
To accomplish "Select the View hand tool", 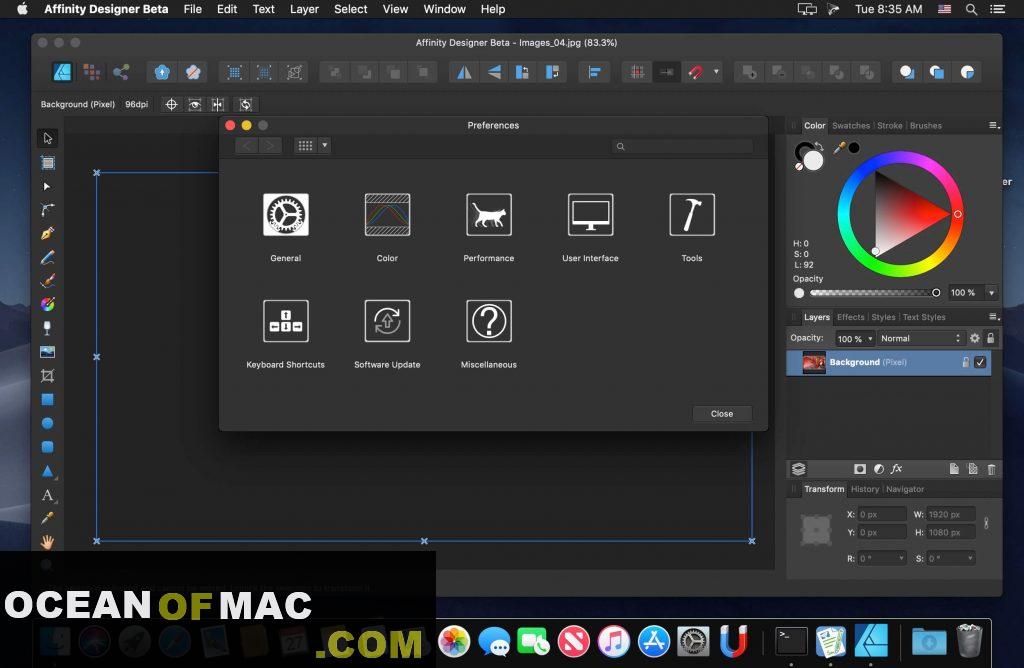I will point(47,542).
